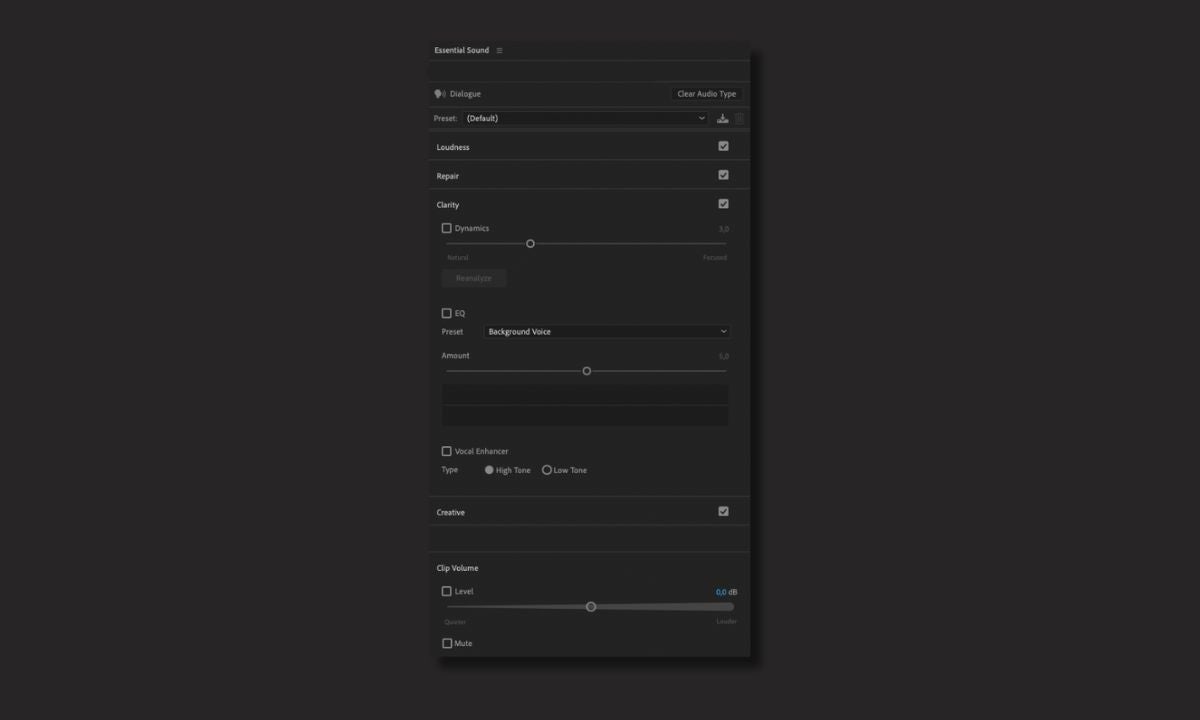
Task: Select the Low Tone radio button
Action: pyautogui.click(x=547, y=470)
